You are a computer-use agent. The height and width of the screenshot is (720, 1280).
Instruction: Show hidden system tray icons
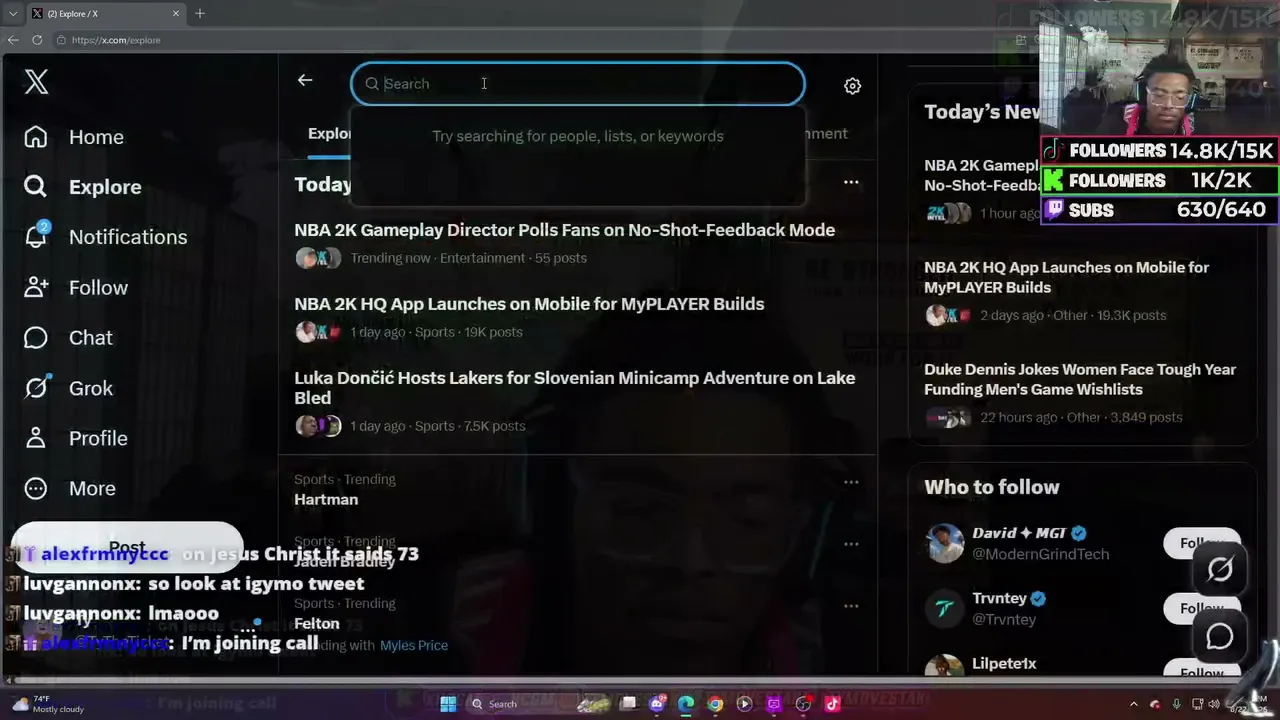(1133, 704)
